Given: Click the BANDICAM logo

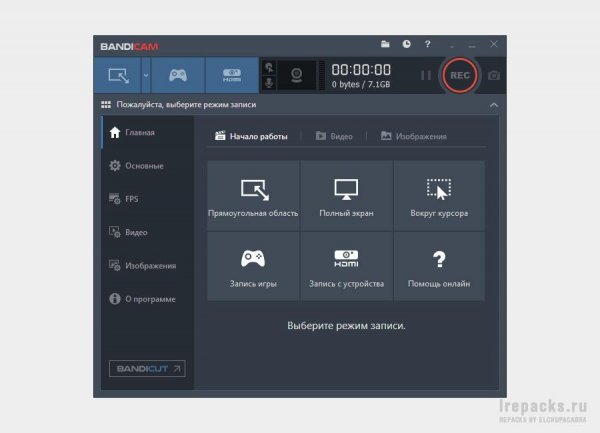Looking at the screenshot, I should pos(129,47).
